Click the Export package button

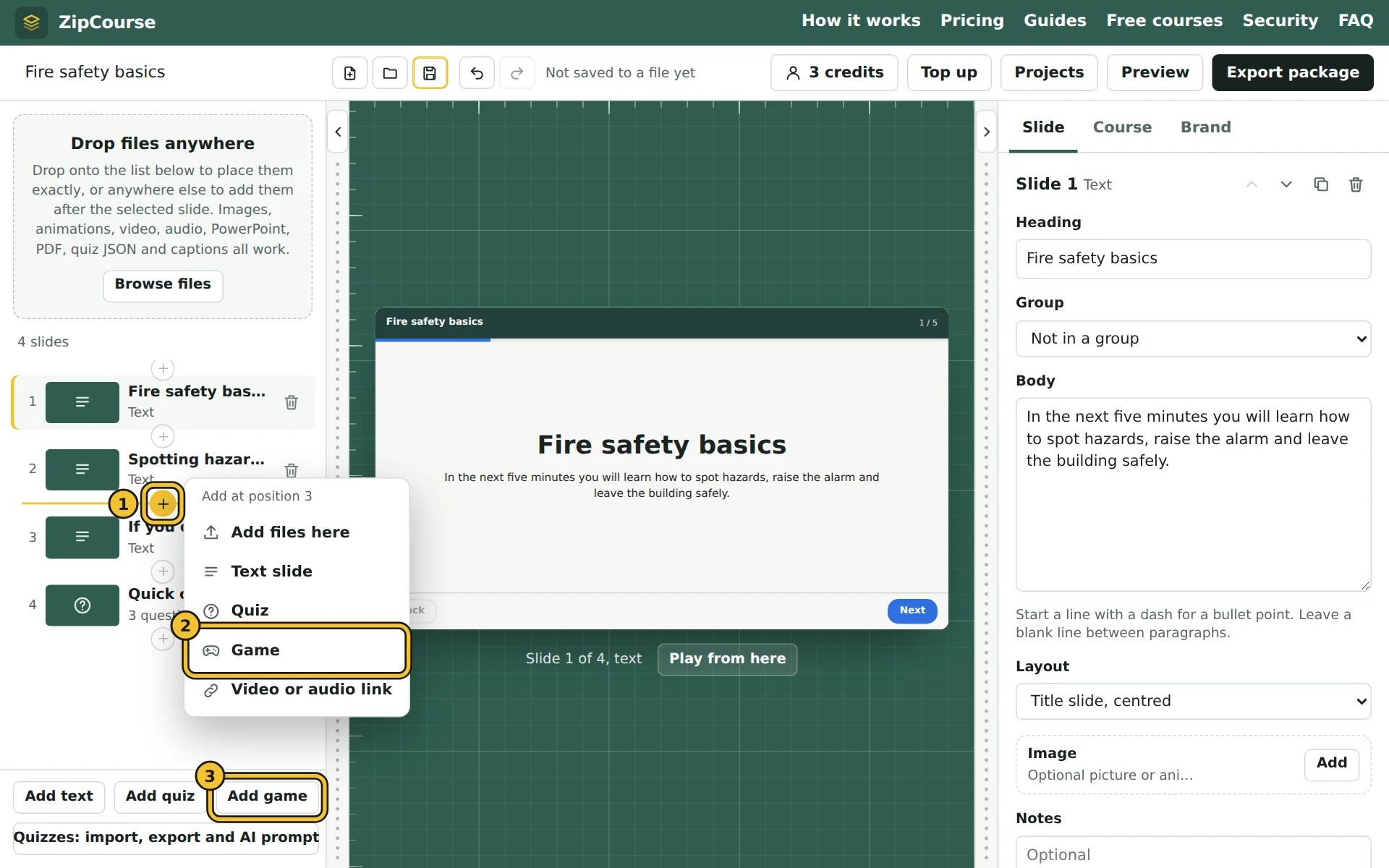(x=1292, y=72)
